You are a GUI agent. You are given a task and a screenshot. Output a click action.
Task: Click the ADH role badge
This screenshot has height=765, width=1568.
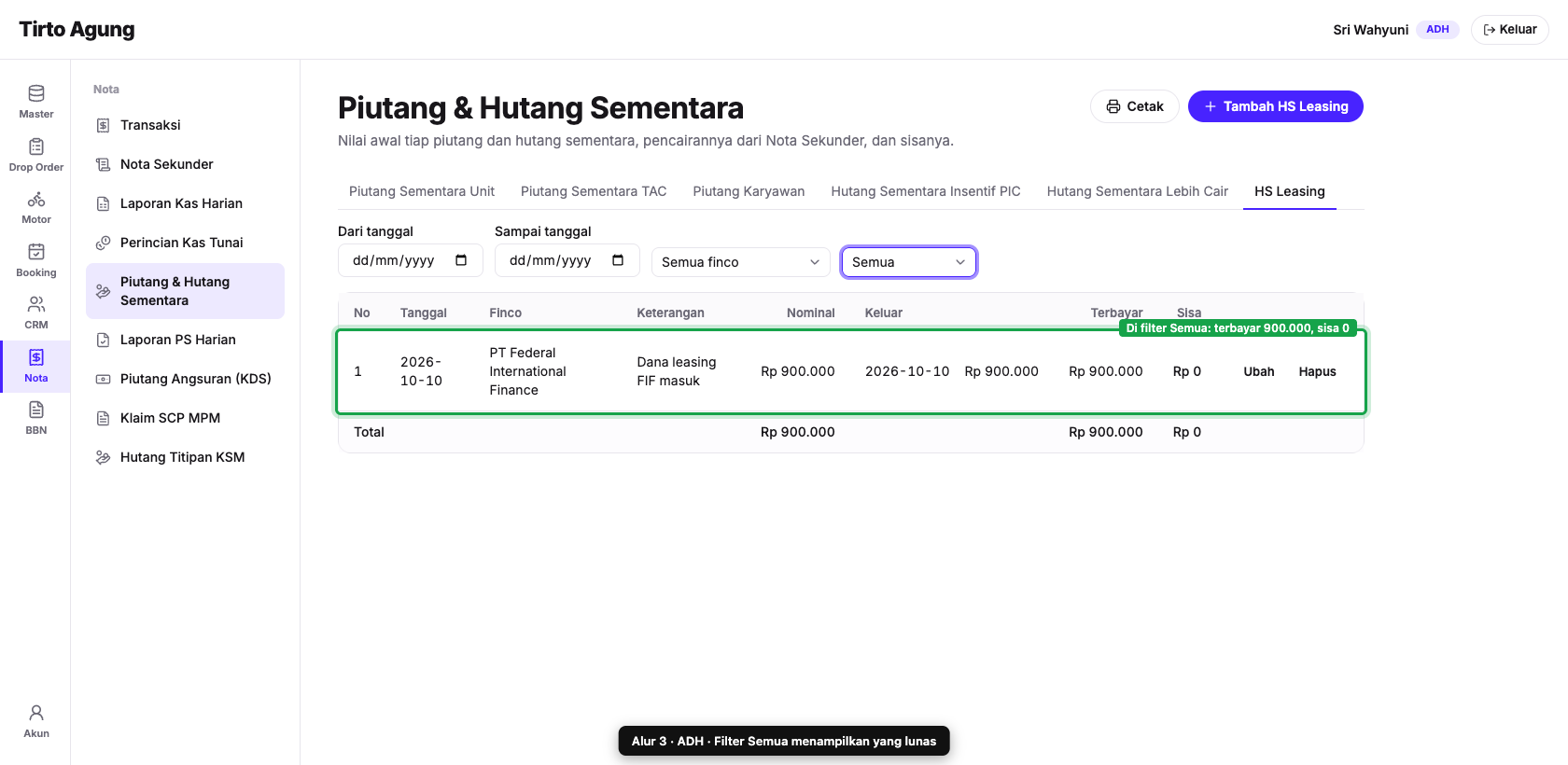coord(1437,30)
